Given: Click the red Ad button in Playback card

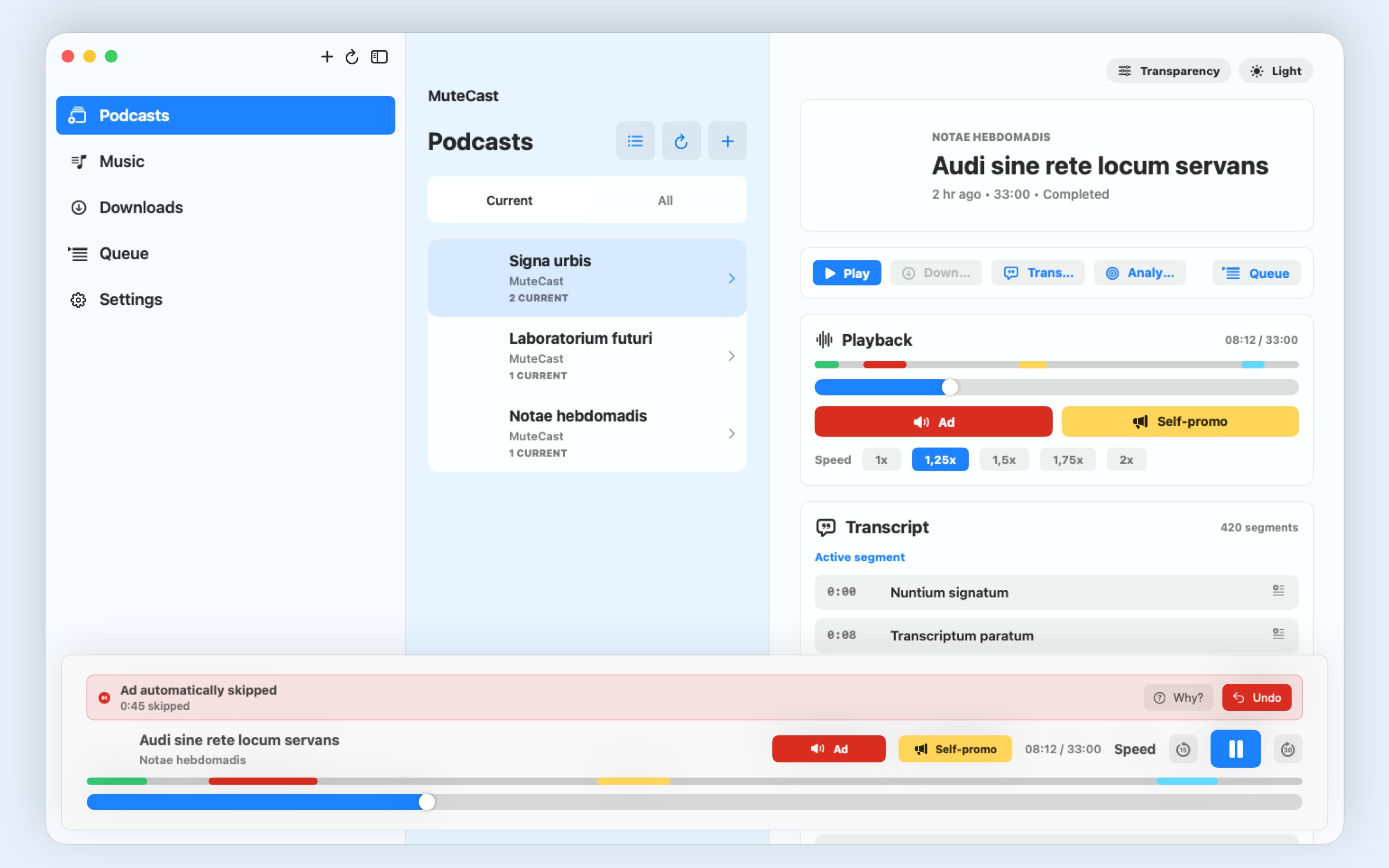Looking at the screenshot, I should pos(933,421).
